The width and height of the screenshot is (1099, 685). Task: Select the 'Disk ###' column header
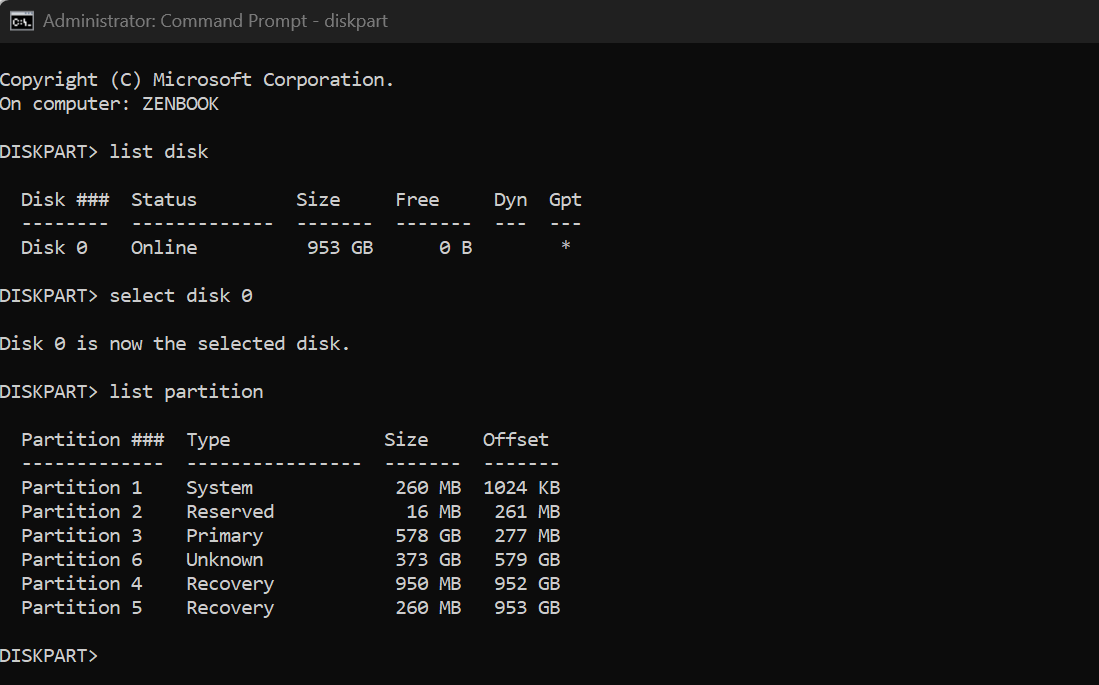point(65,200)
